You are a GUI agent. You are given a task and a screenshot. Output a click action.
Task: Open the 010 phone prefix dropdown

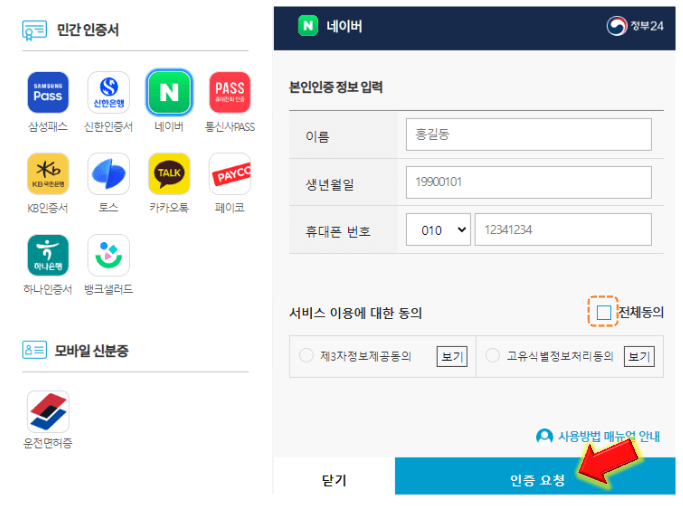pos(438,230)
